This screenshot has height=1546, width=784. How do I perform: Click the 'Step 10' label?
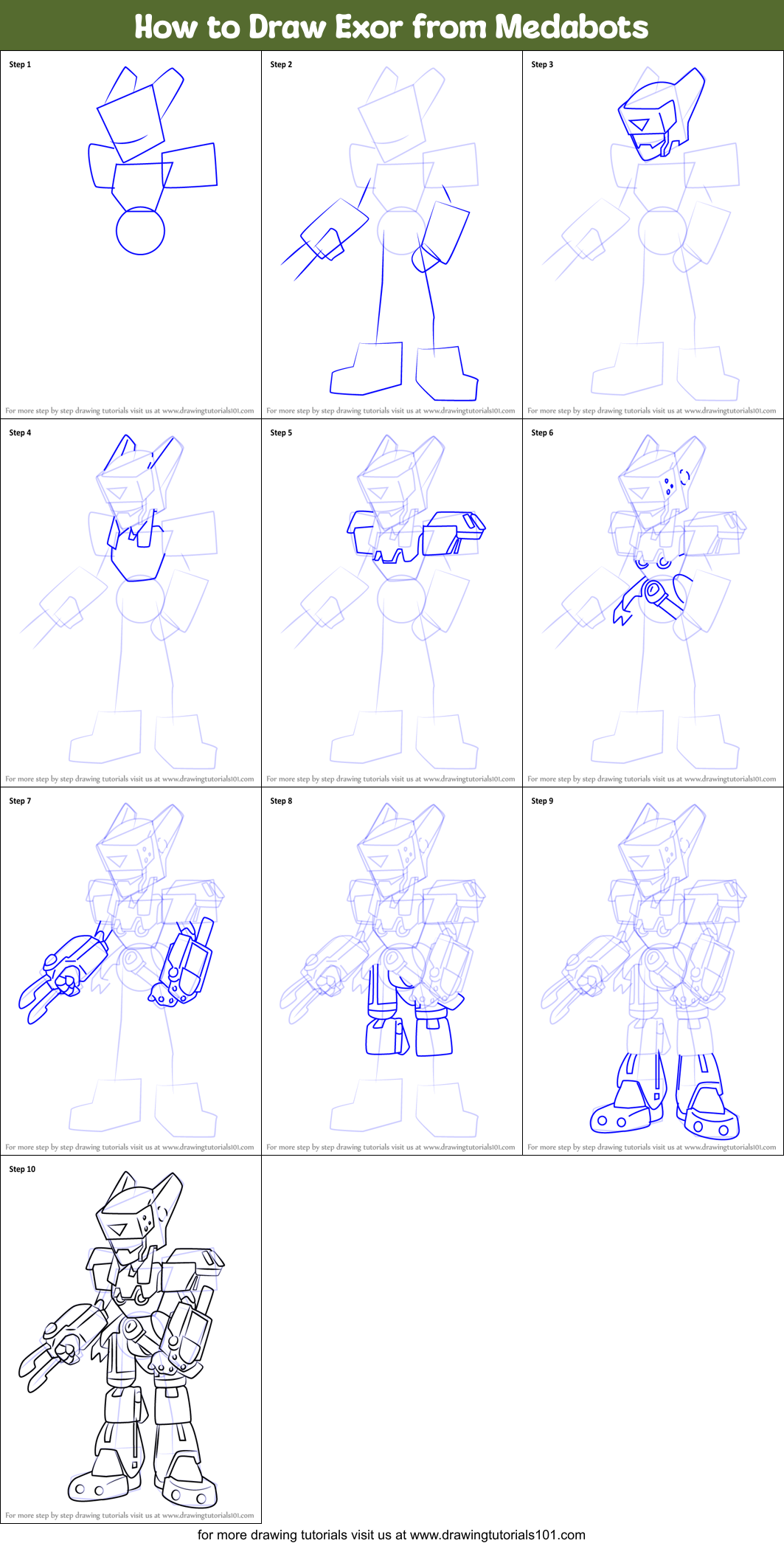point(22,1170)
